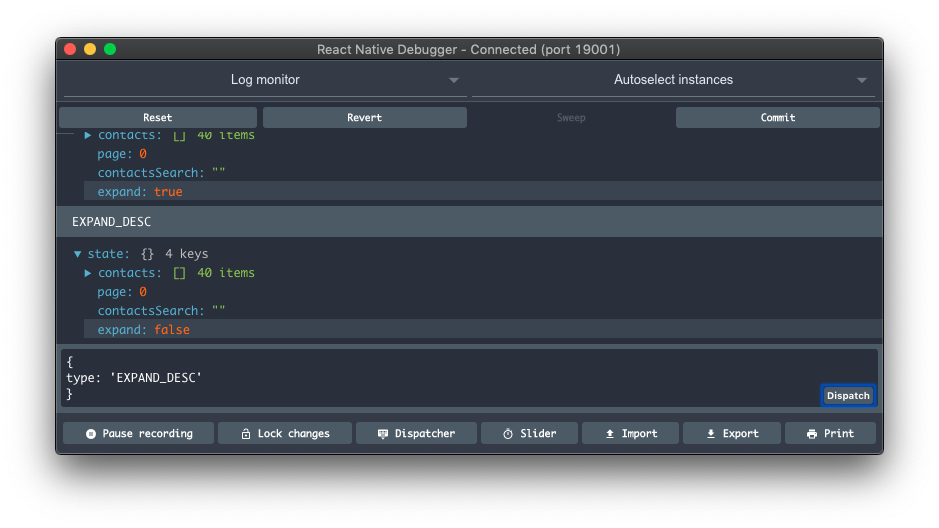Expand the contacts array under EXPAND_DESC

coord(89,273)
